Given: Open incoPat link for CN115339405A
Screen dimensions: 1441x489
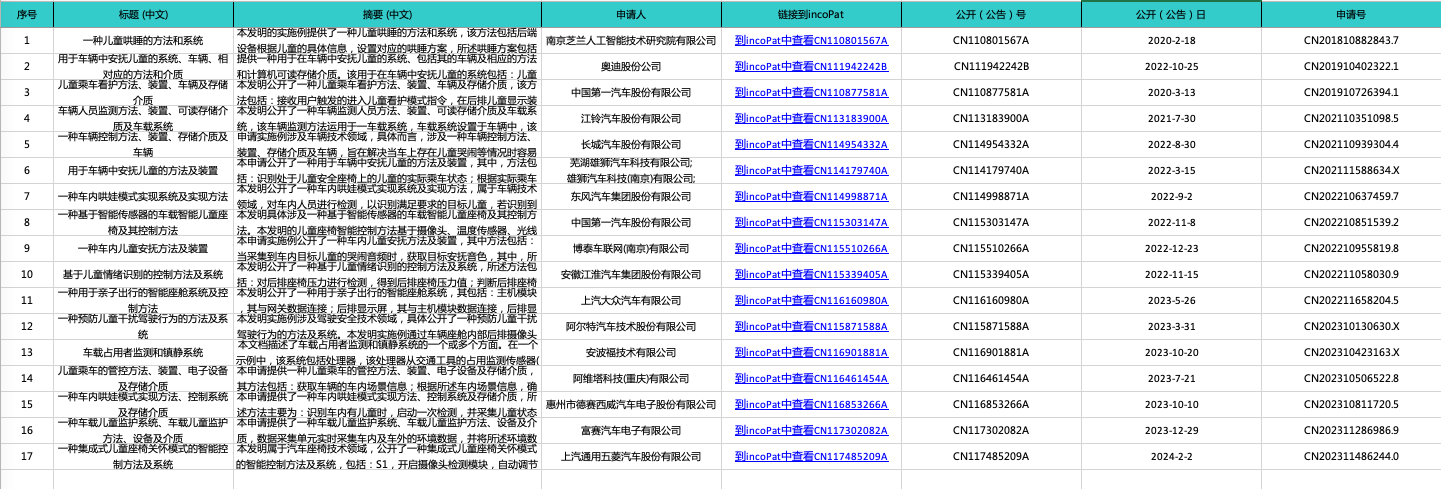Looking at the screenshot, I should coord(811,275).
